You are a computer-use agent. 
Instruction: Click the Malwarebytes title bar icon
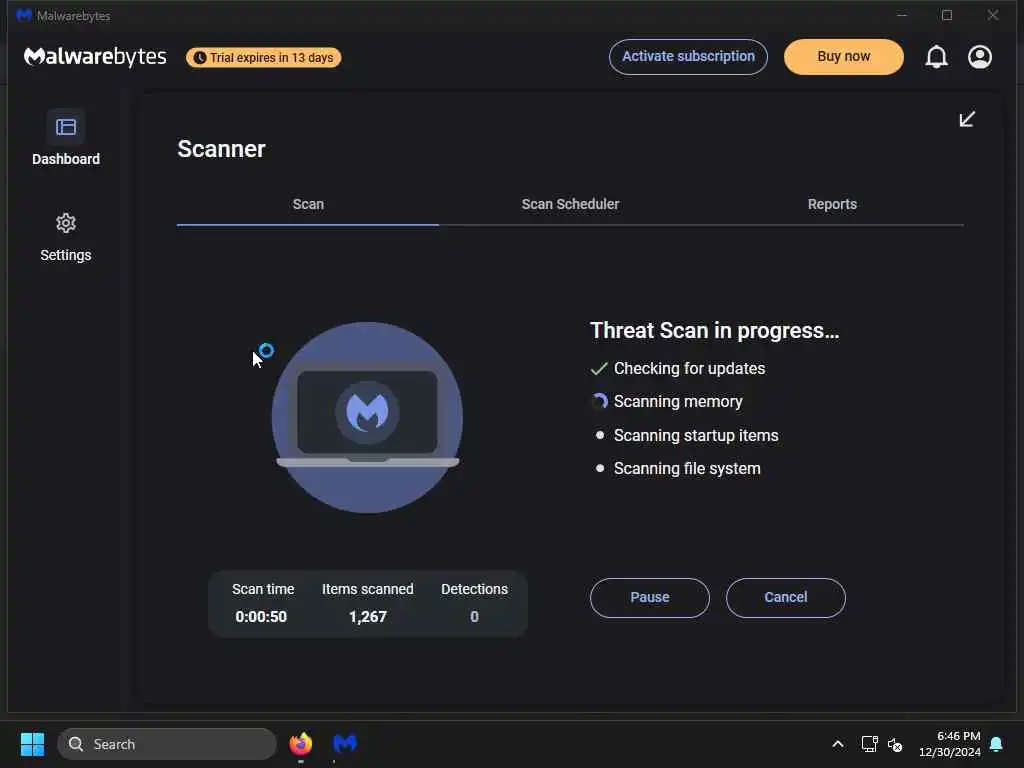pos(24,15)
